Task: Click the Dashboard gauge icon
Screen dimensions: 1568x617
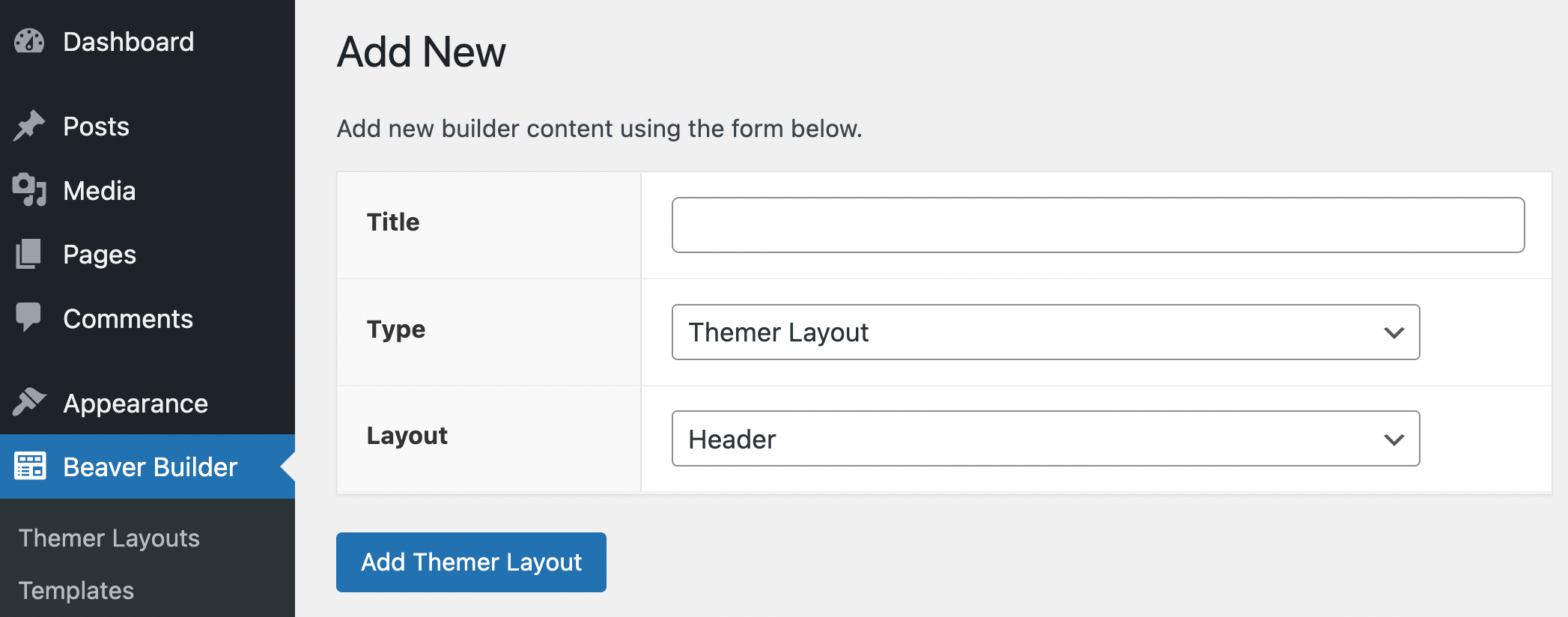Action: pyautogui.click(x=30, y=42)
